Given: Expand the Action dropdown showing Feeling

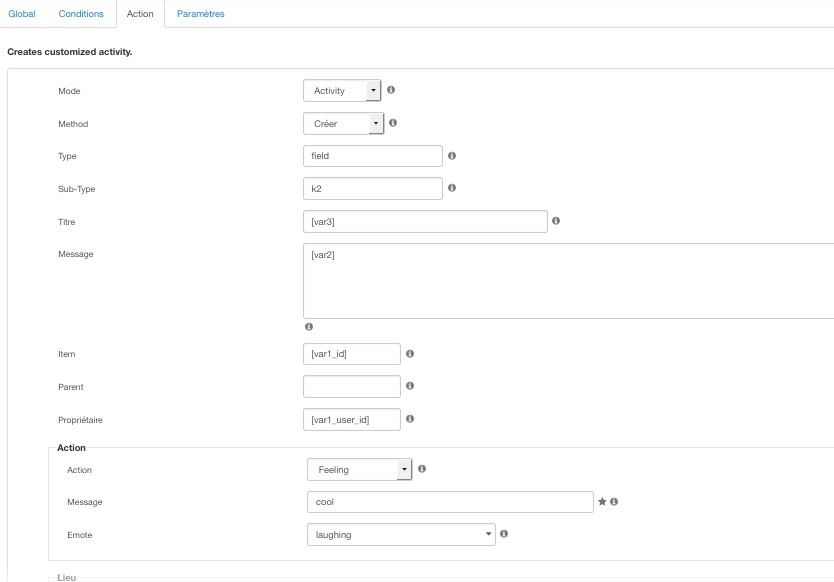Looking at the screenshot, I should pos(360,470).
